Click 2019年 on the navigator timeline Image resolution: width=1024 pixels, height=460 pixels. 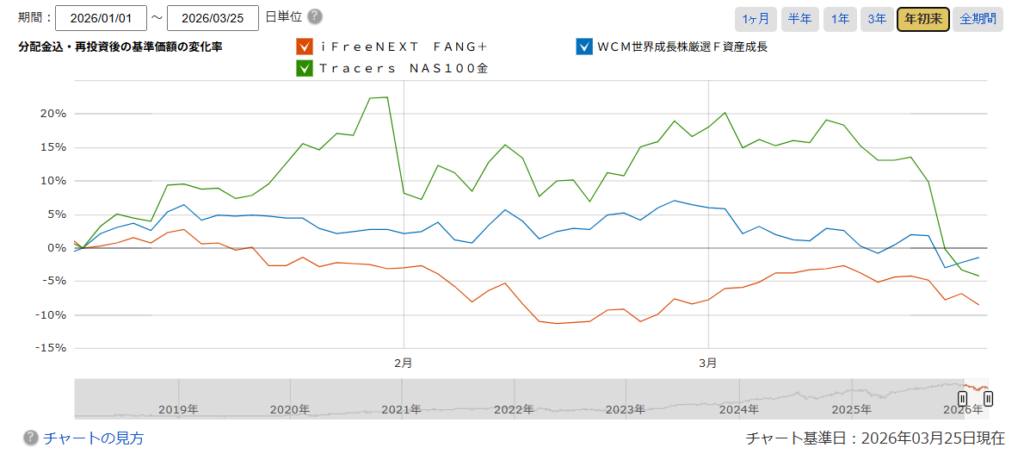(178, 409)
